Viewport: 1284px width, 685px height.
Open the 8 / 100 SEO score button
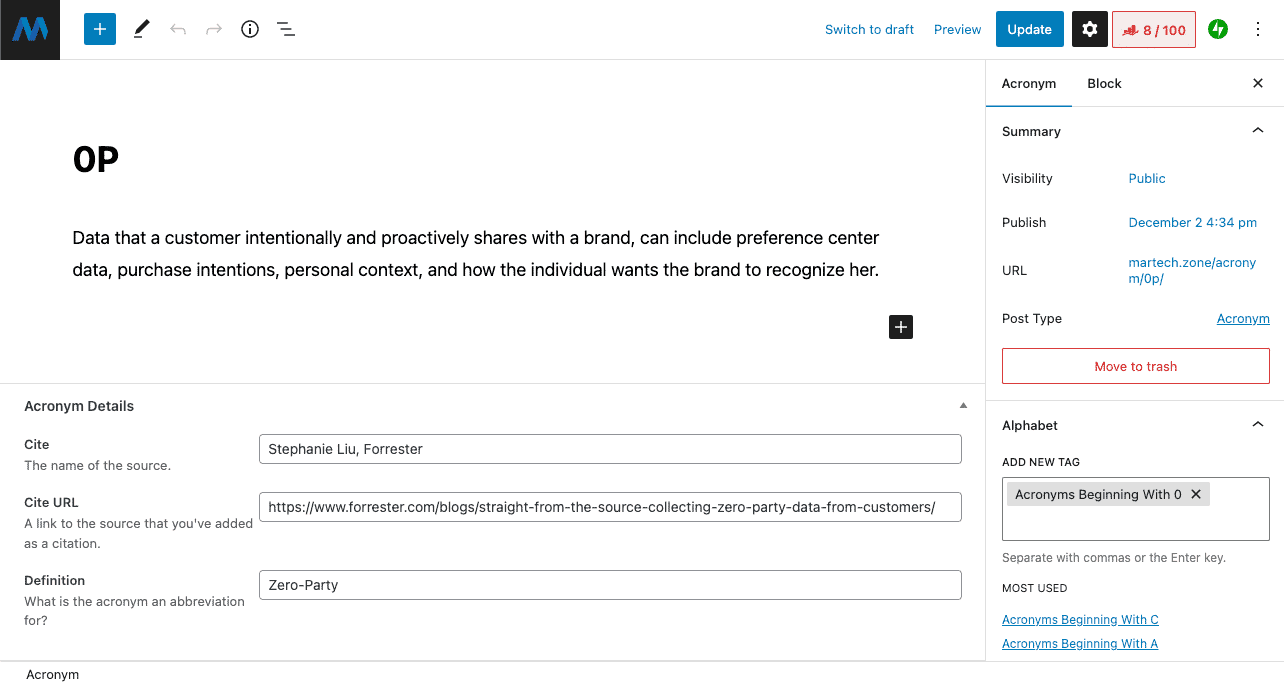click(x=1154, y=30)
